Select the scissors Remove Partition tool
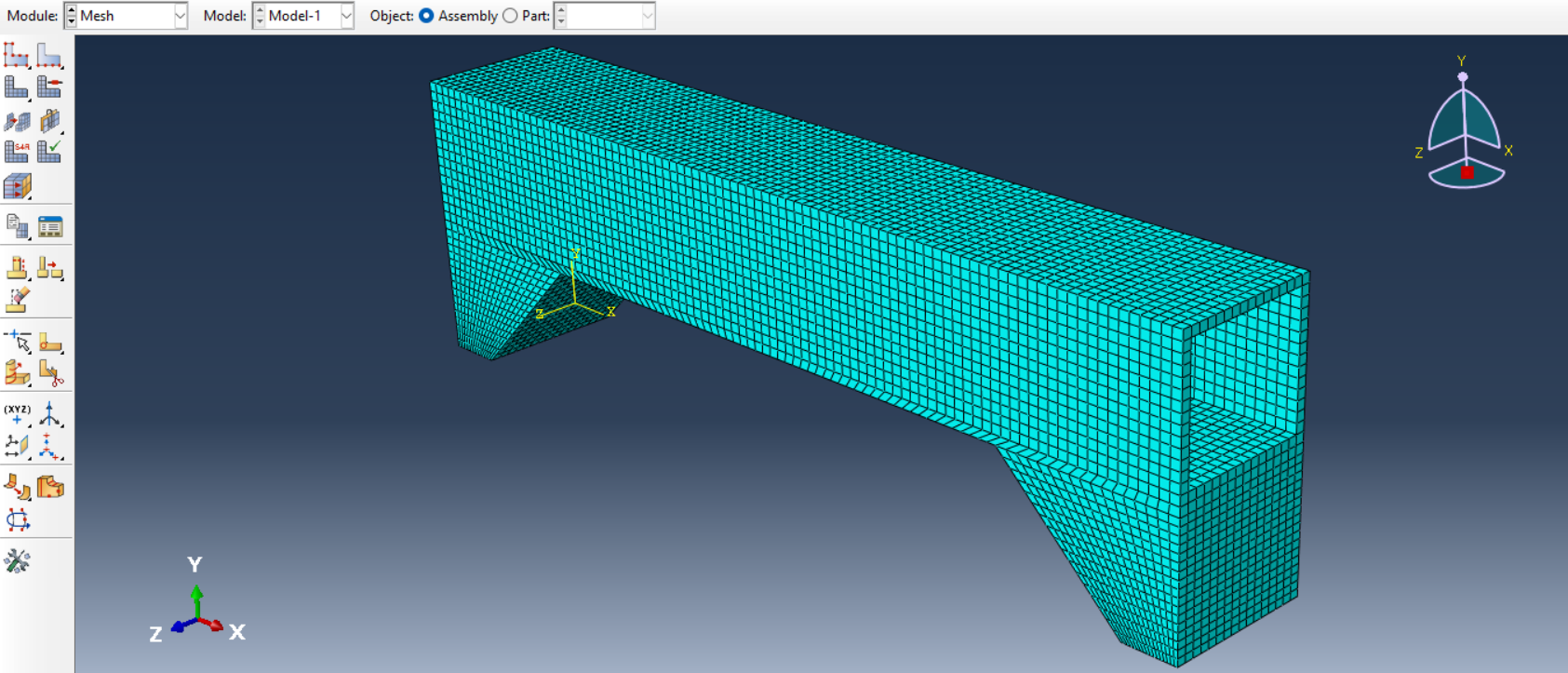 (x=49, y=373)
